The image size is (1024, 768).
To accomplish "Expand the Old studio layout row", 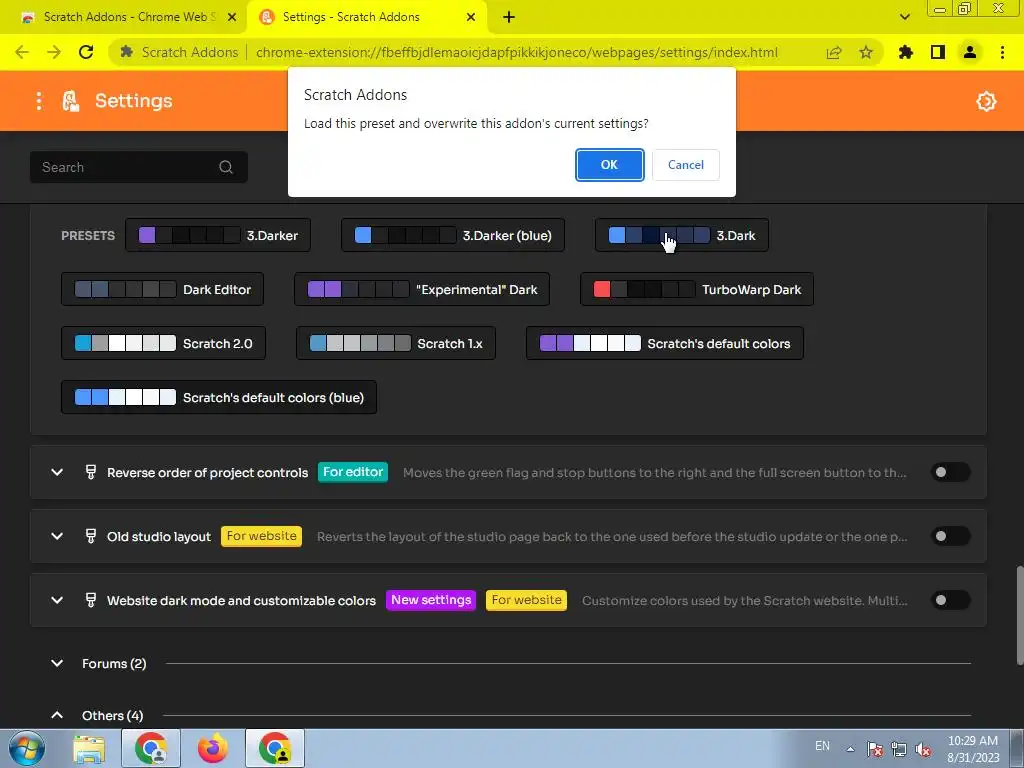I will [x=57, y=536].
